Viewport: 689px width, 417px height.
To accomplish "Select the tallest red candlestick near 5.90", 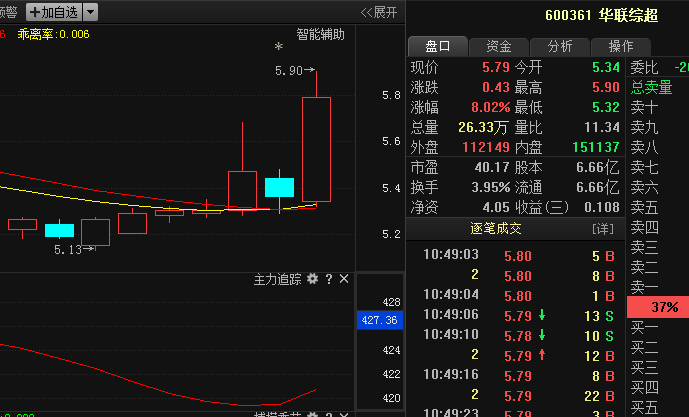I will pos(316,149).
